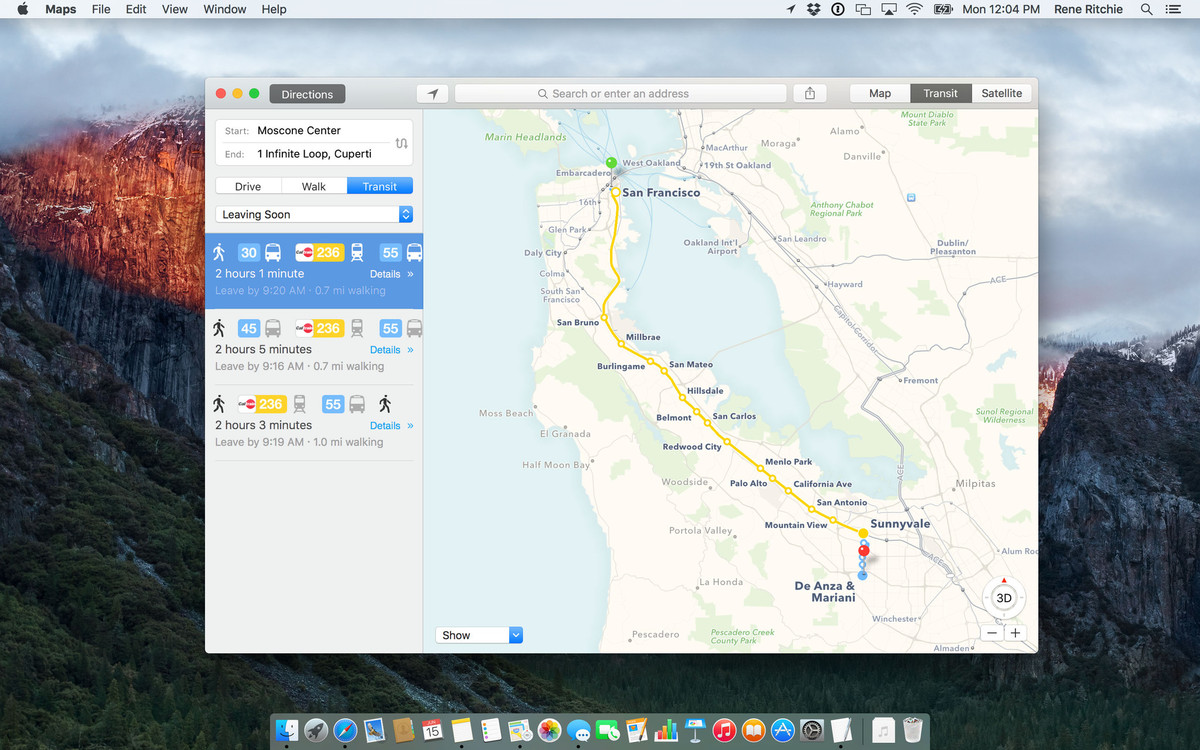Open the Rene Ritchie user menu

[x=1088, y=9]
